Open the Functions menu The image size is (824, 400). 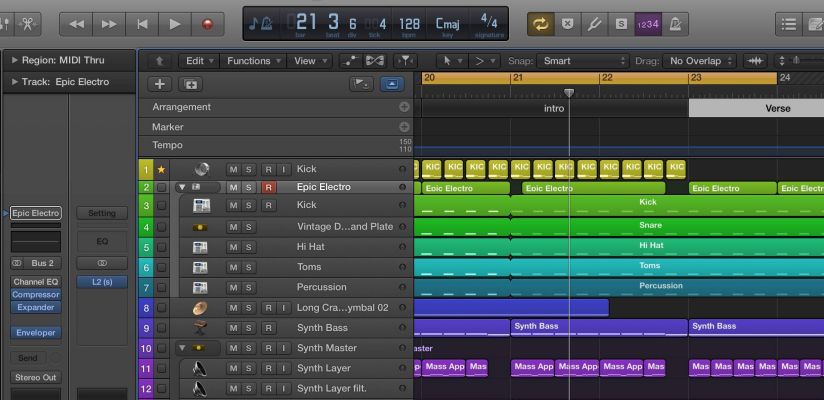coord(253,61)
